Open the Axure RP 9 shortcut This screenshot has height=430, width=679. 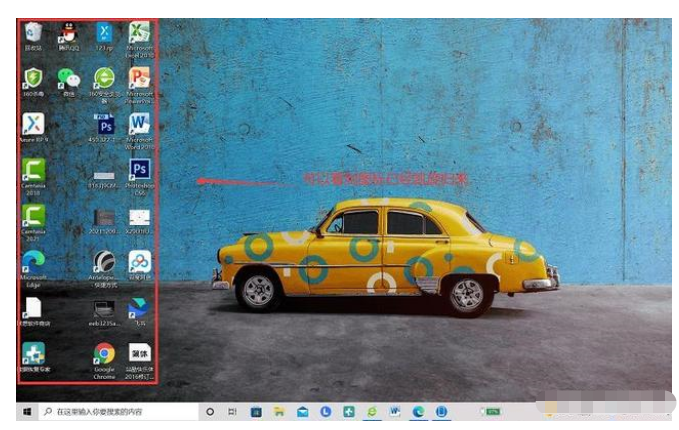pyautogui.click(x=33, y=123)
